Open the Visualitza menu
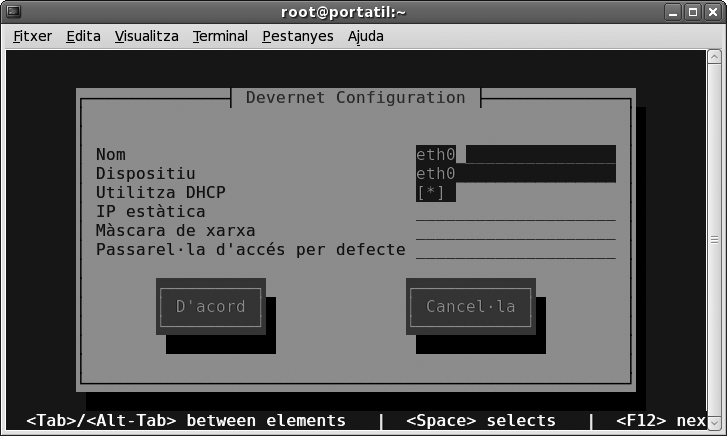 pos(146,36)
